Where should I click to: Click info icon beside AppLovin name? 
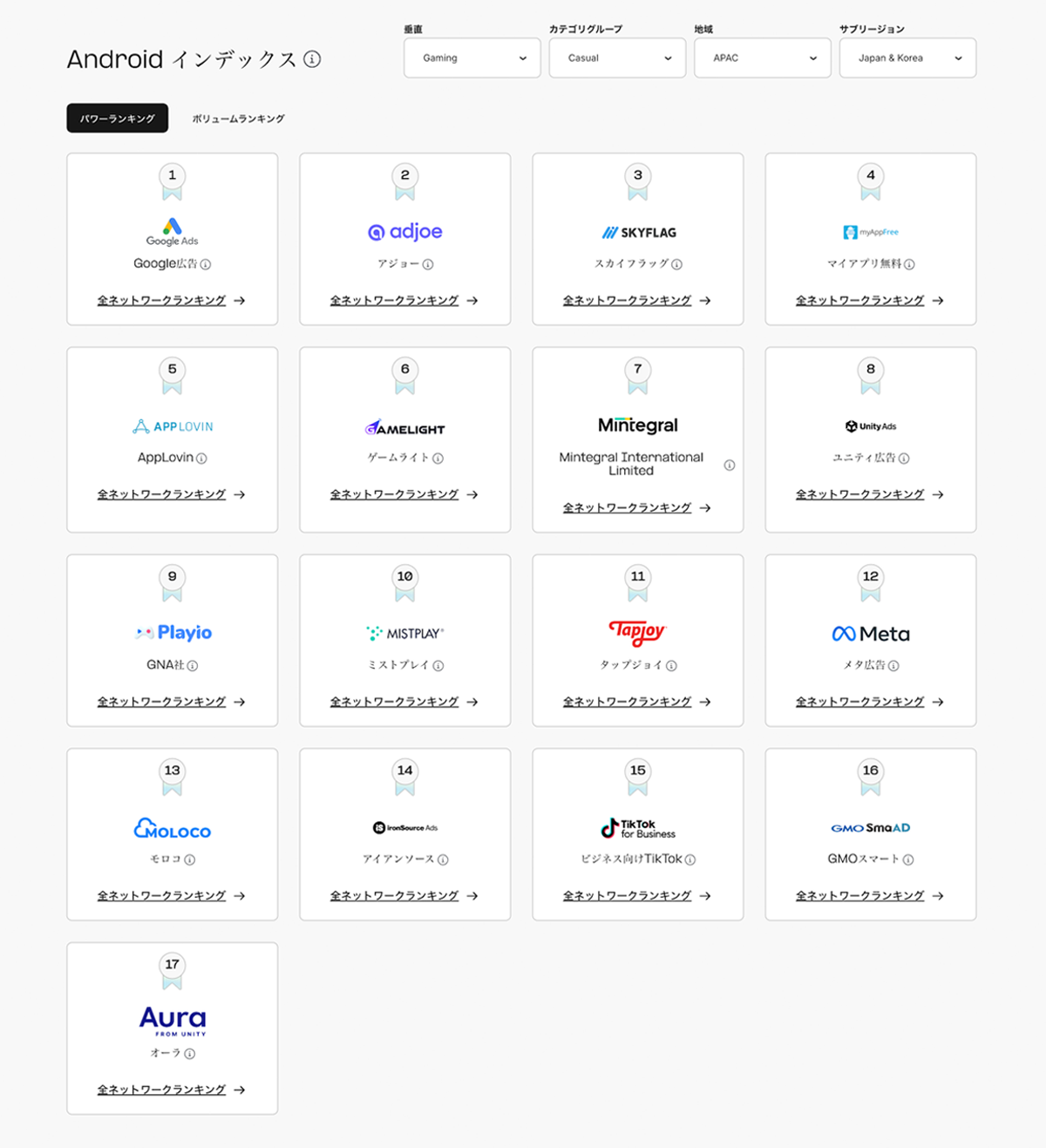(201, 459)
